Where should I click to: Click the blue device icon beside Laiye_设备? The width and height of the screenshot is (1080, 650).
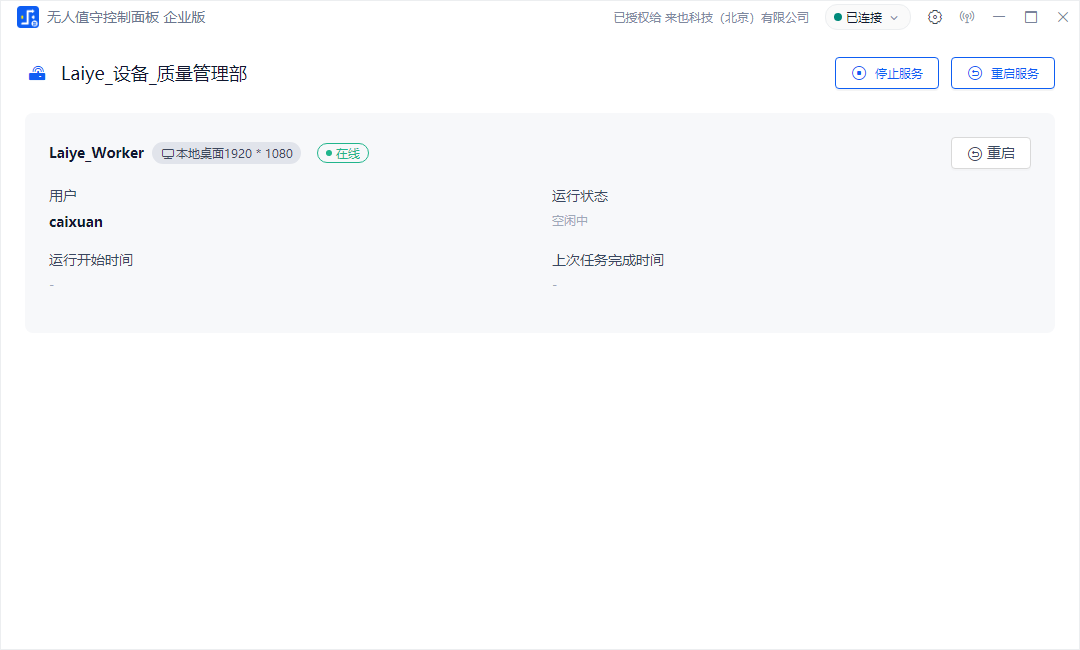tap(37, 74)
